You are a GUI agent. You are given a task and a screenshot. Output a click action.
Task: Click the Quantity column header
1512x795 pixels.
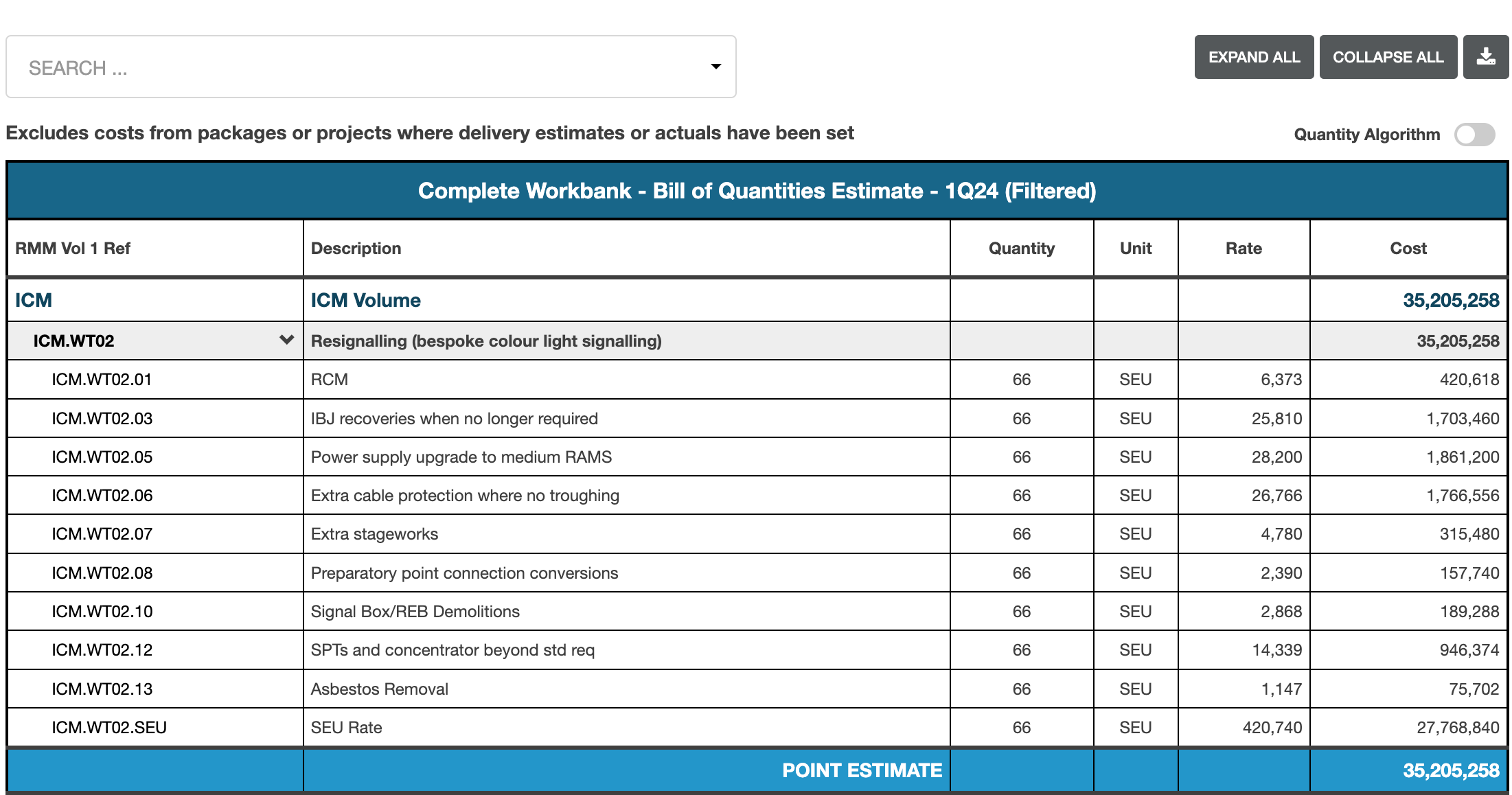pos(1021,249)
